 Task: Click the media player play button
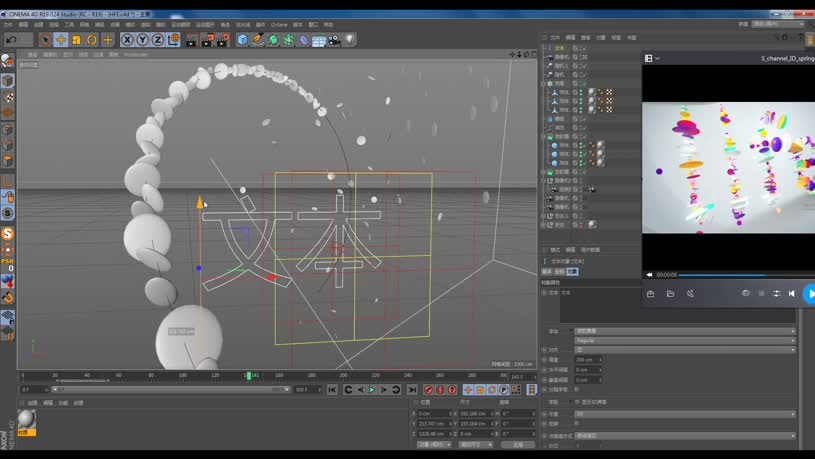(x=810, y=294)
